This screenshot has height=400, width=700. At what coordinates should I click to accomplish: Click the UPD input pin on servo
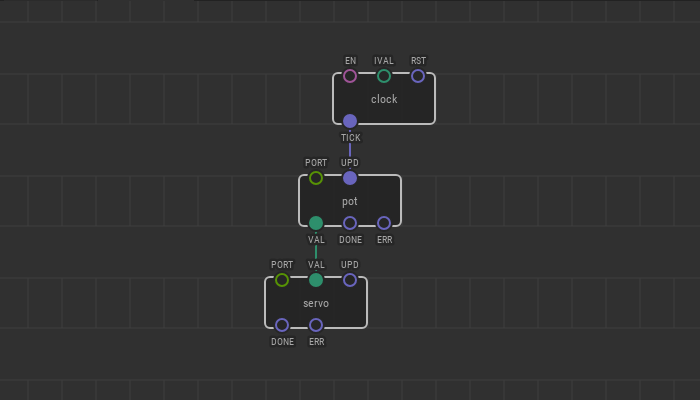click(x=350, y=280)
